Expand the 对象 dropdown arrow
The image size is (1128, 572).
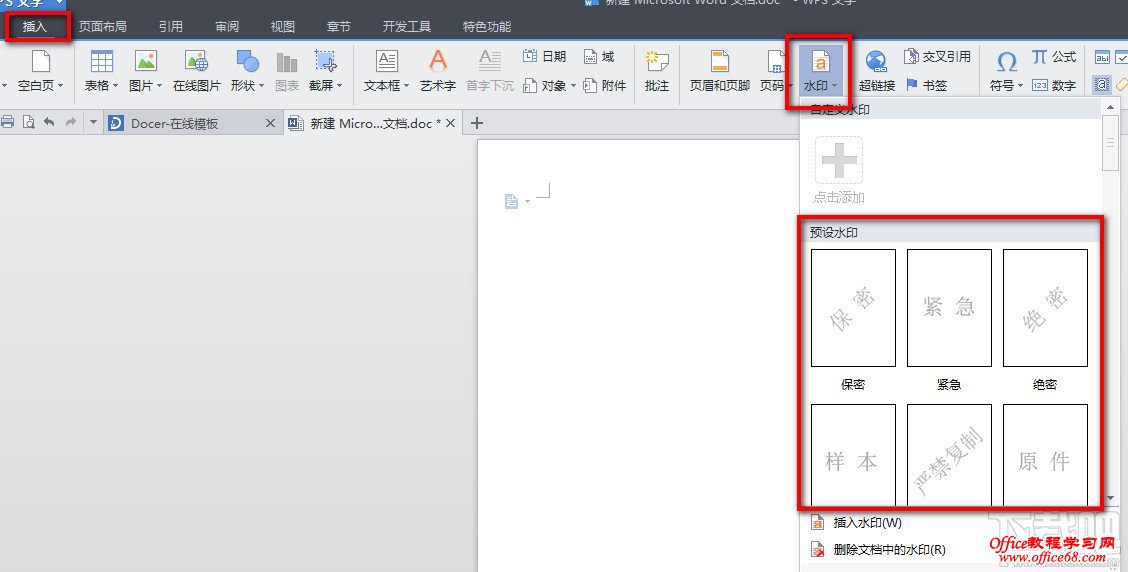click(x=573, y=86)
